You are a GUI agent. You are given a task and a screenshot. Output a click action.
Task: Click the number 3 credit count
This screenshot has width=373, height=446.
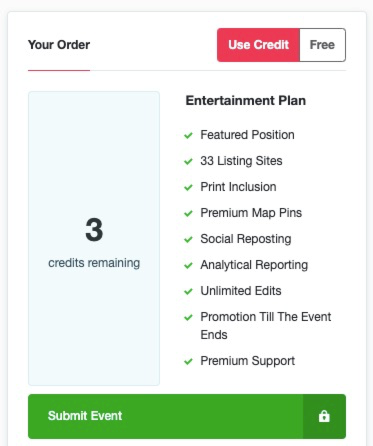pyautogui.click(x=94, y=230)
